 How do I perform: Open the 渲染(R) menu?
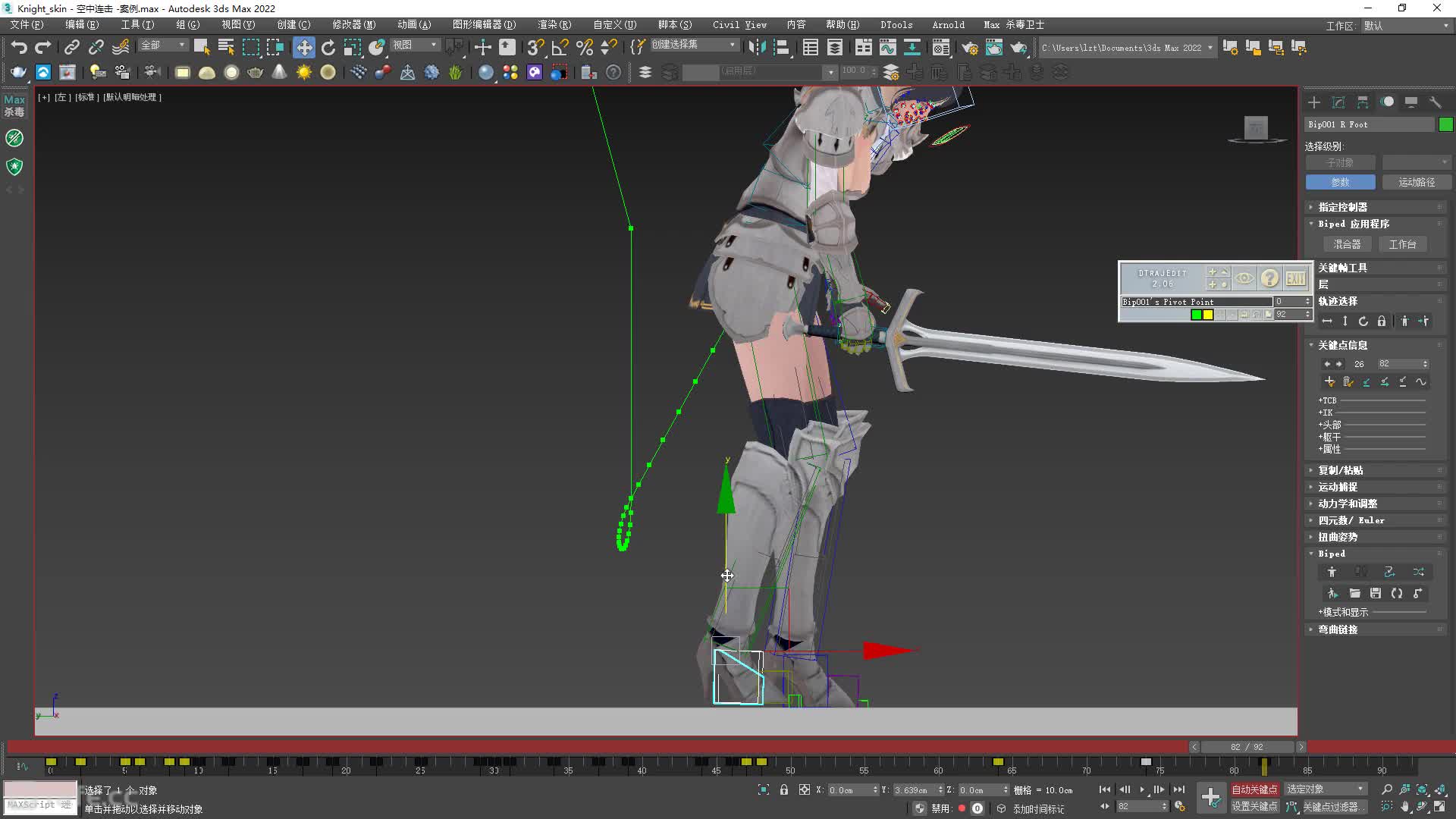point(554,24)
